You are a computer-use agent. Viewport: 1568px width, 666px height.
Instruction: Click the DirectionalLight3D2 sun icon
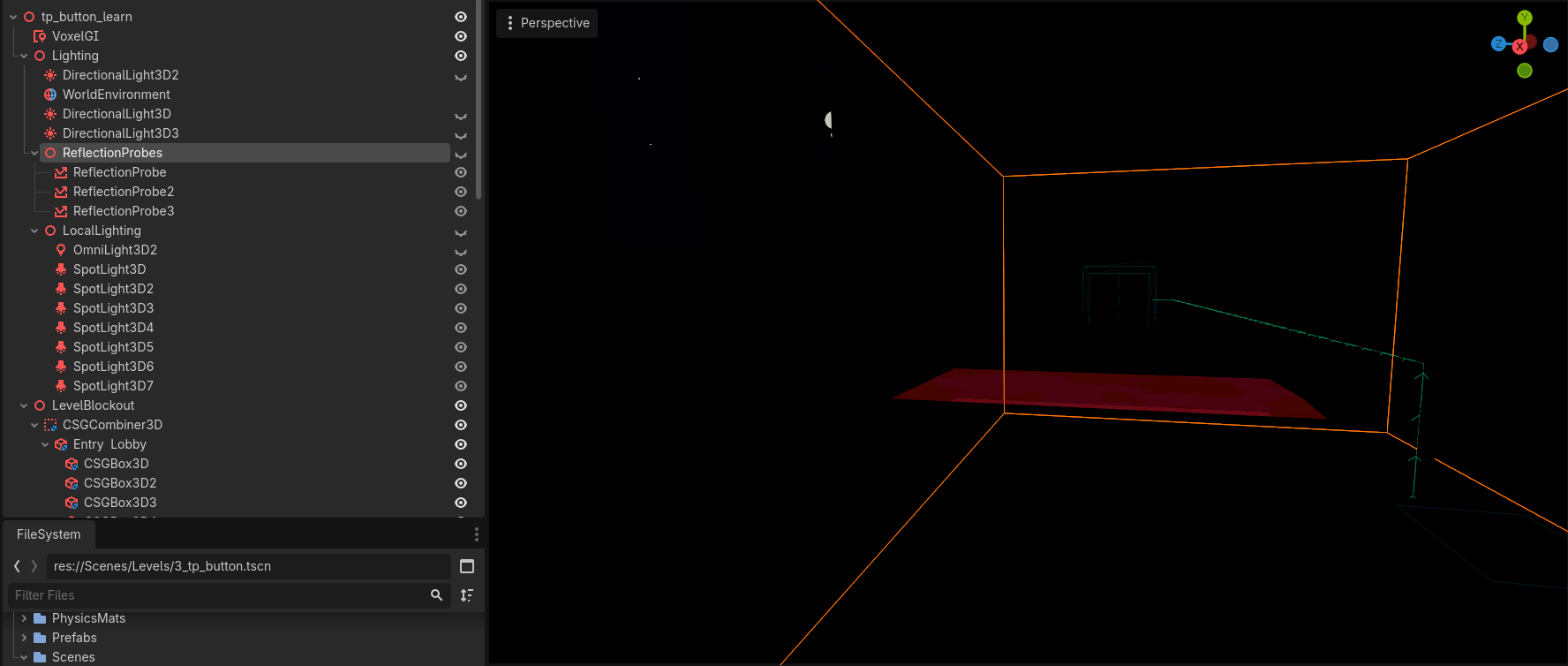click(50, 75)
